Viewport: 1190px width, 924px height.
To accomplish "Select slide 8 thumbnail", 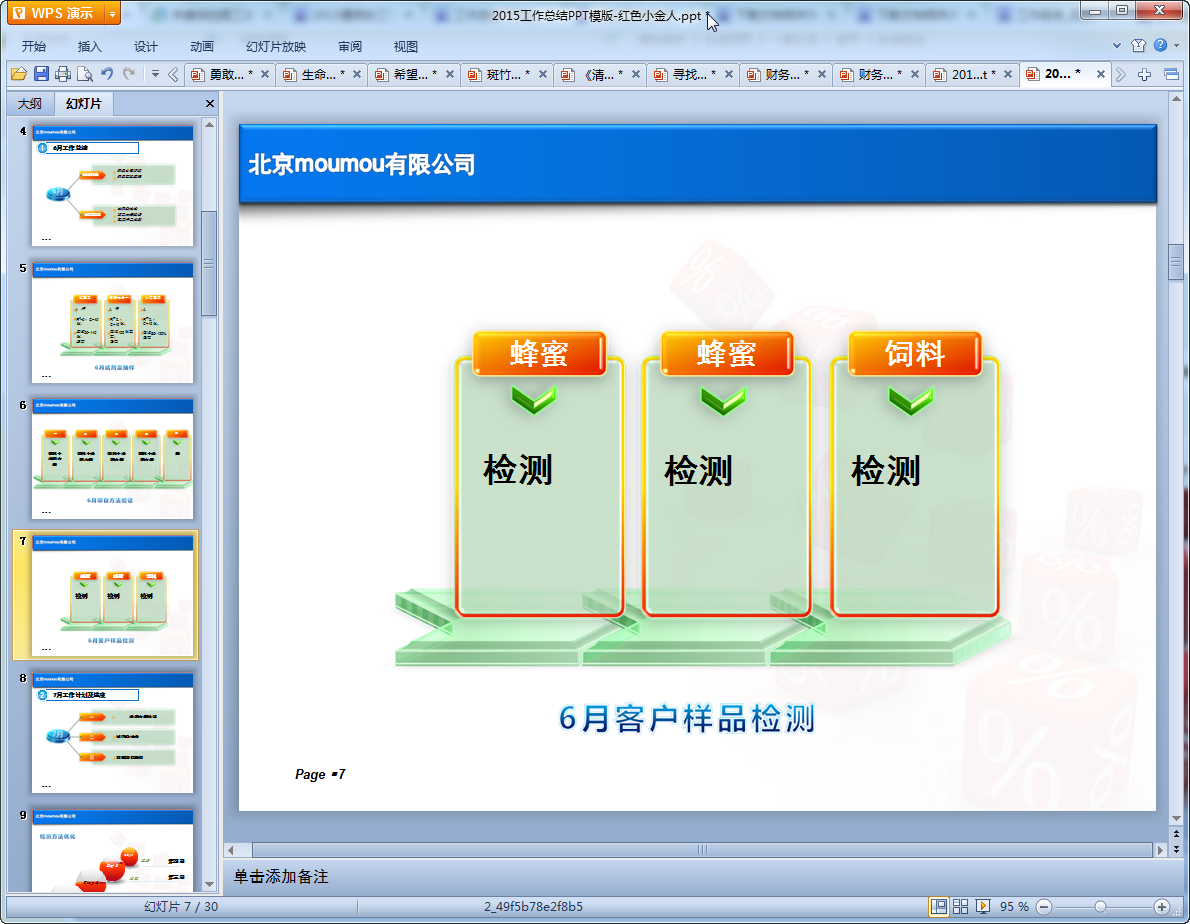I will pos(112,733).
